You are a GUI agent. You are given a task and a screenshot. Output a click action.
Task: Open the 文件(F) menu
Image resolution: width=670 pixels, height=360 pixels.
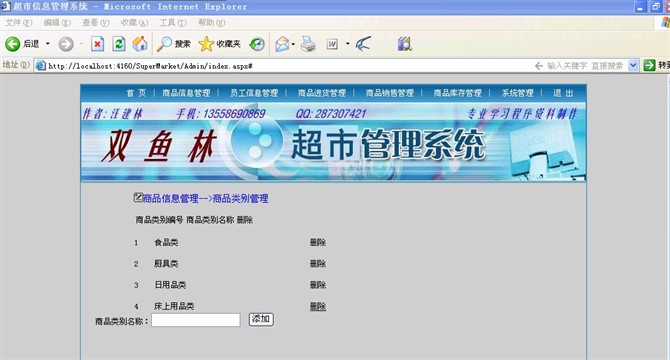[18, 22]
